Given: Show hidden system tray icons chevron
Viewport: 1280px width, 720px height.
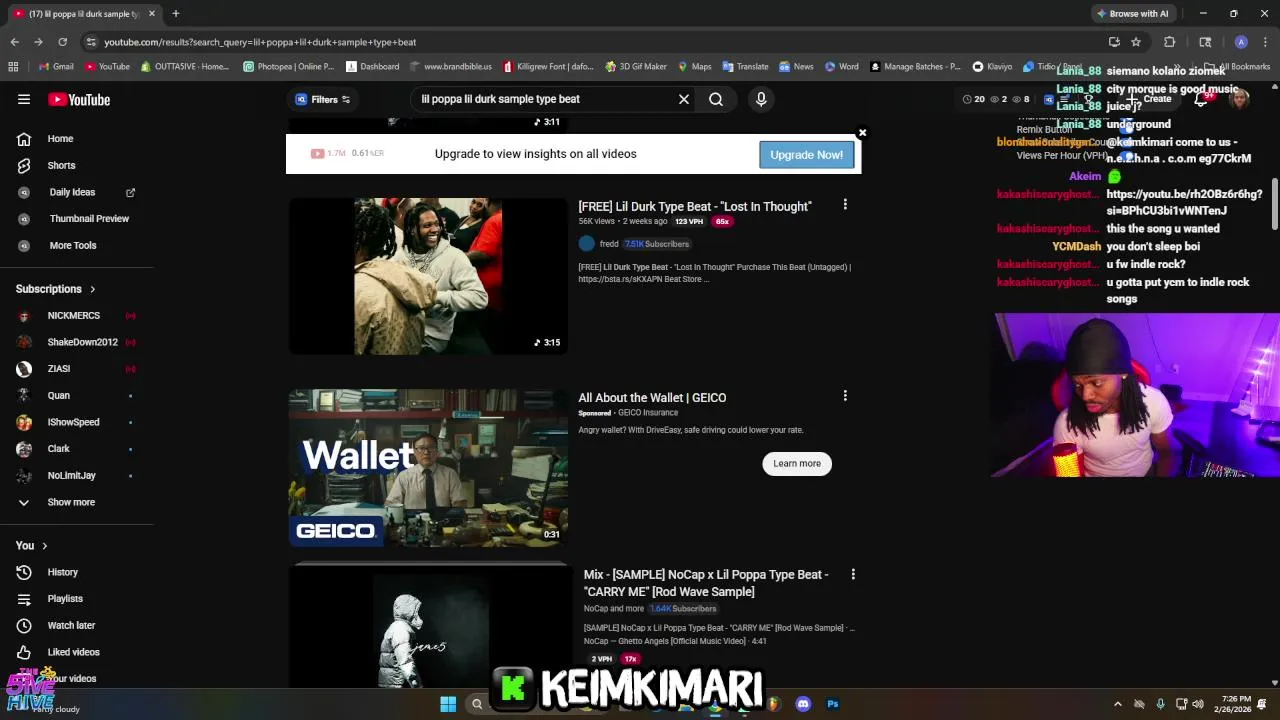Looking at the screenshot, I should pyautogui.click(x=1118, y=704).
